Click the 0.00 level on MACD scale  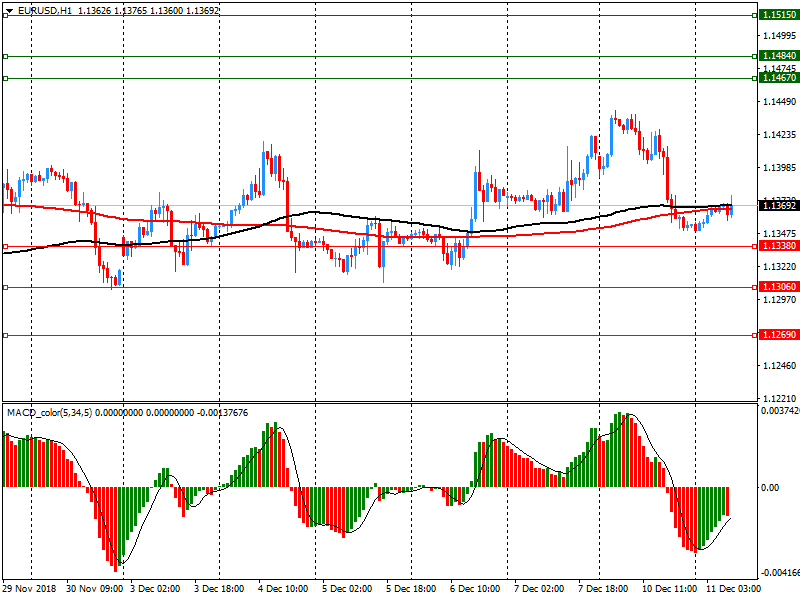(x=770, y=488)
